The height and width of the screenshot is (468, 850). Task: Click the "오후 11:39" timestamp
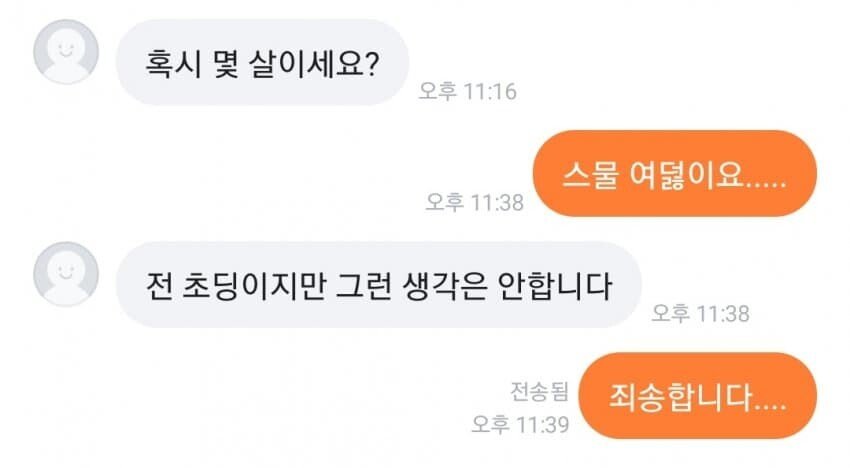(520, 424)
